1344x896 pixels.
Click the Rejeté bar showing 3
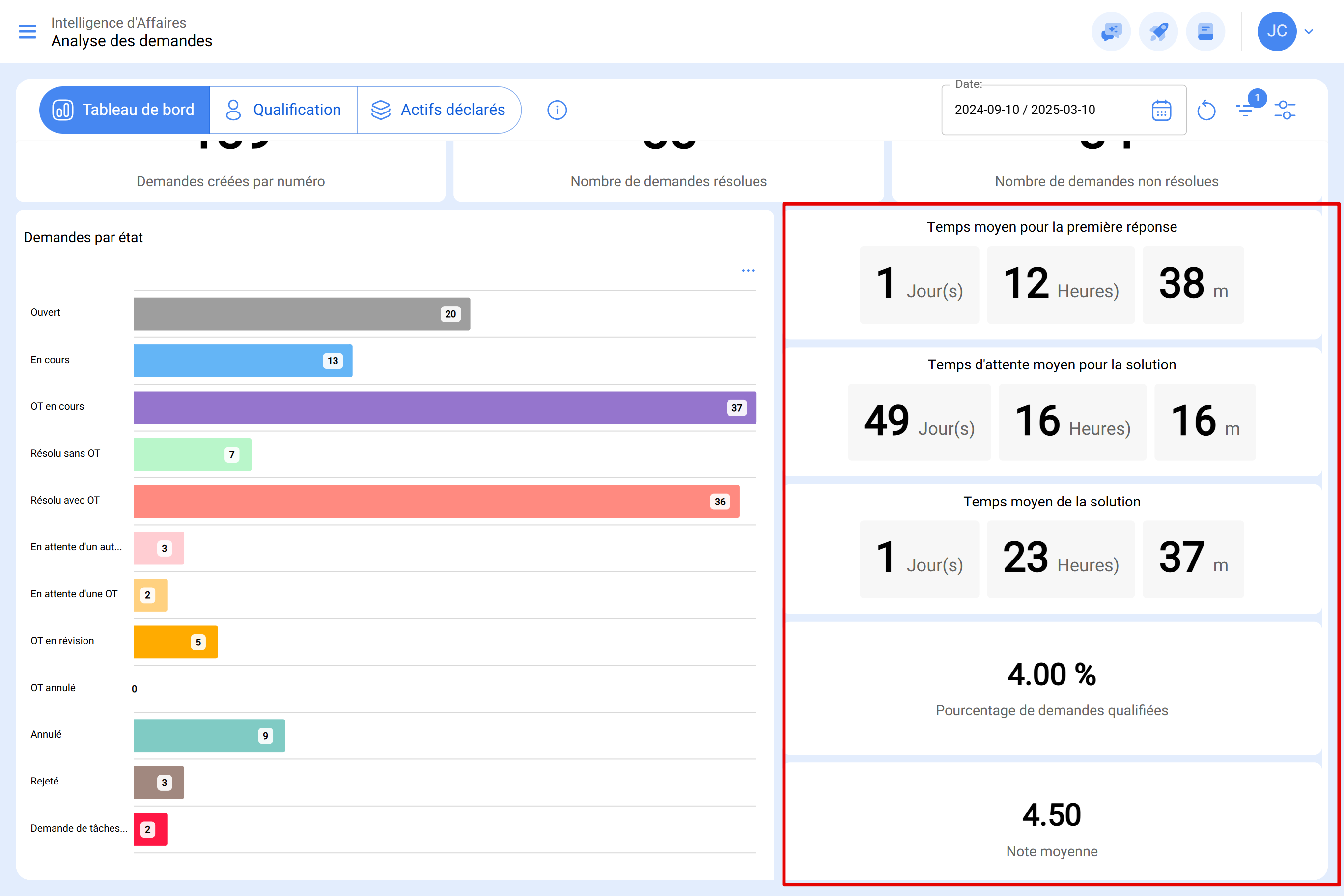point(159,783)
